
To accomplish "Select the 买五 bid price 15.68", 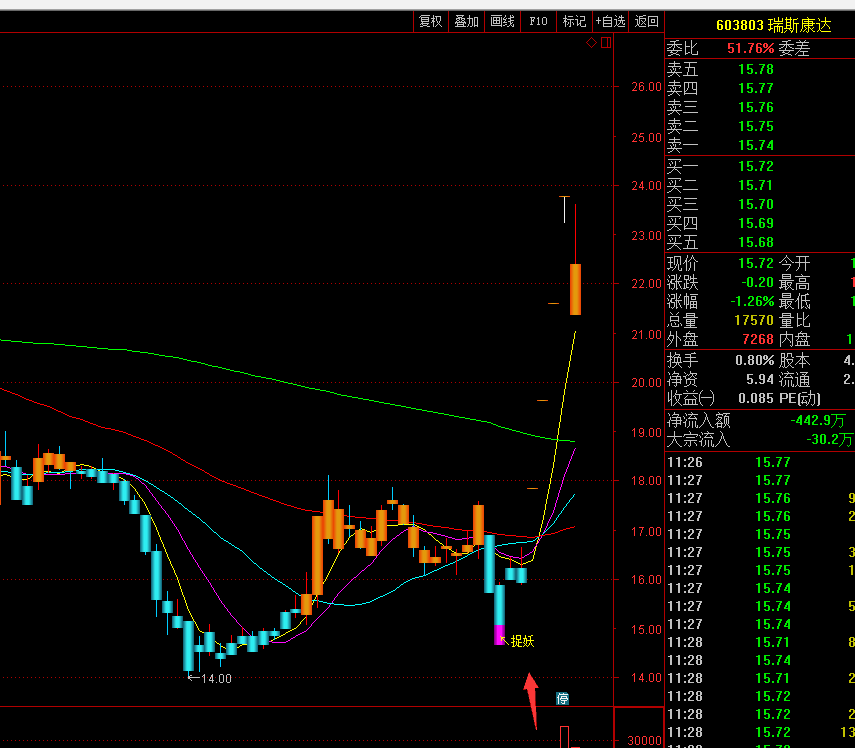I will click(x=756, y=242).
